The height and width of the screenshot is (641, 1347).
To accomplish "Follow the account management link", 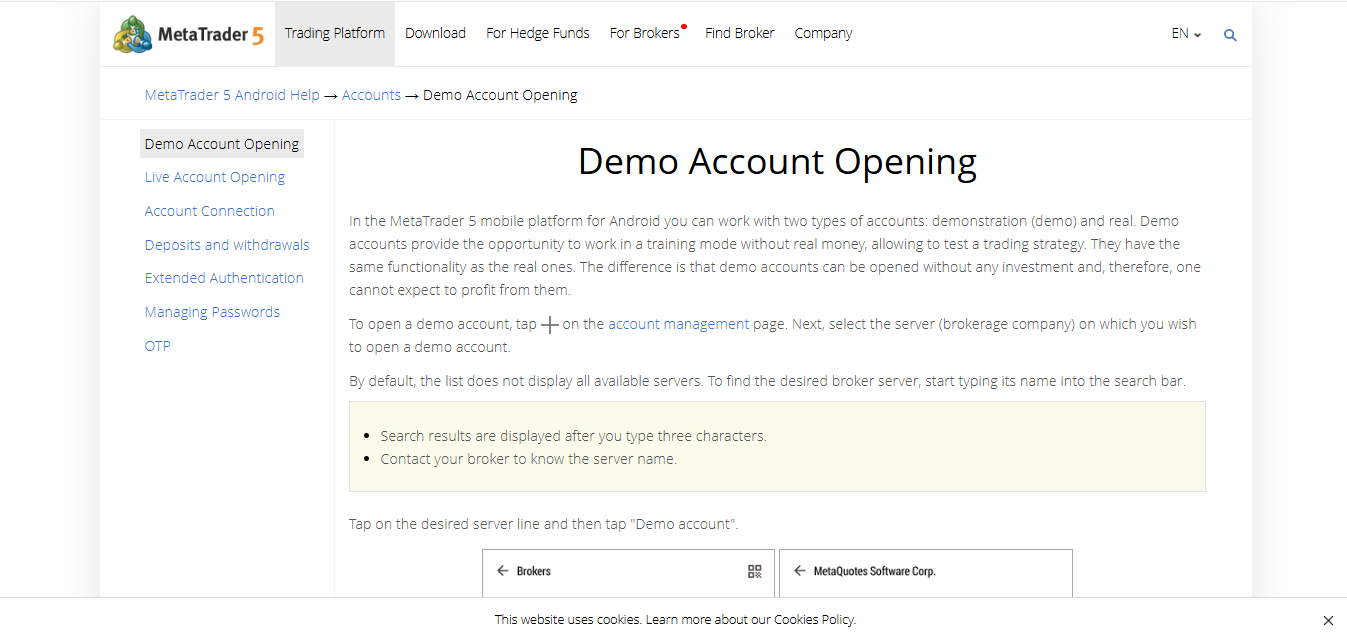I will [x=678, y=324].
